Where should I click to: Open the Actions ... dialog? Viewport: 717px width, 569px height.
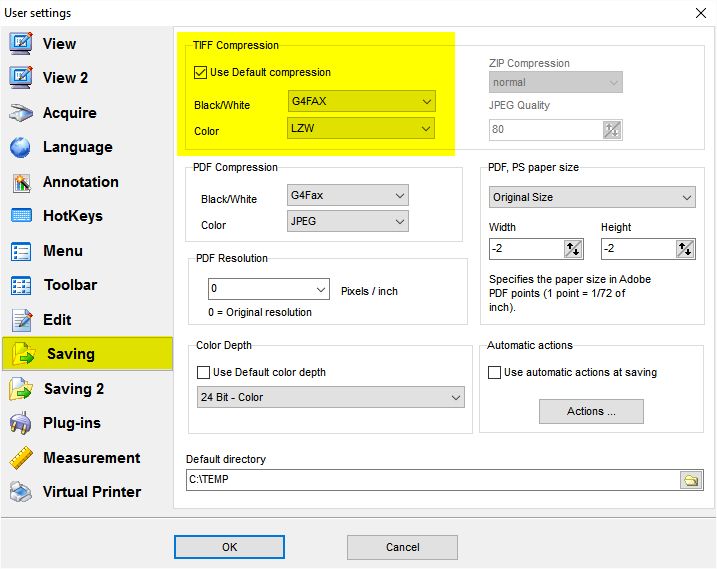pos(591,411)
